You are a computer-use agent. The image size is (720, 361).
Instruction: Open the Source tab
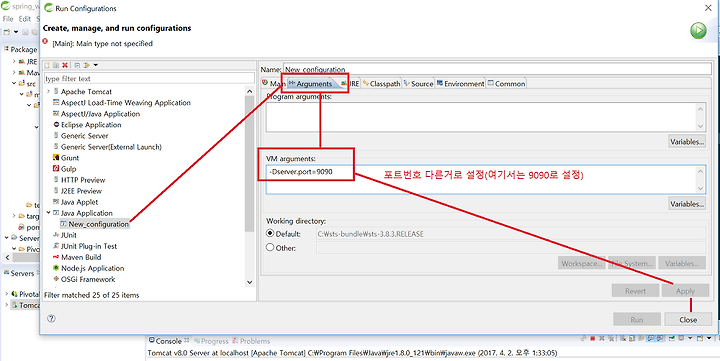[418, 84]
